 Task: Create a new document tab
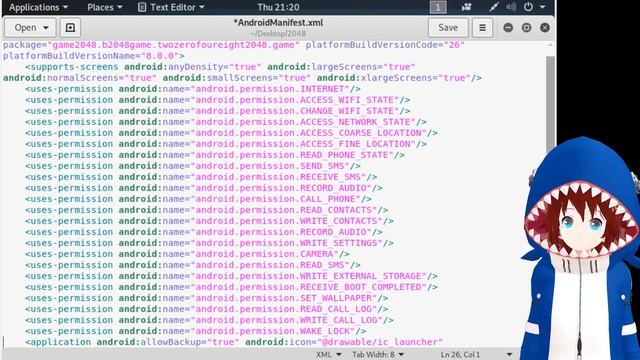tap(70, 27)
